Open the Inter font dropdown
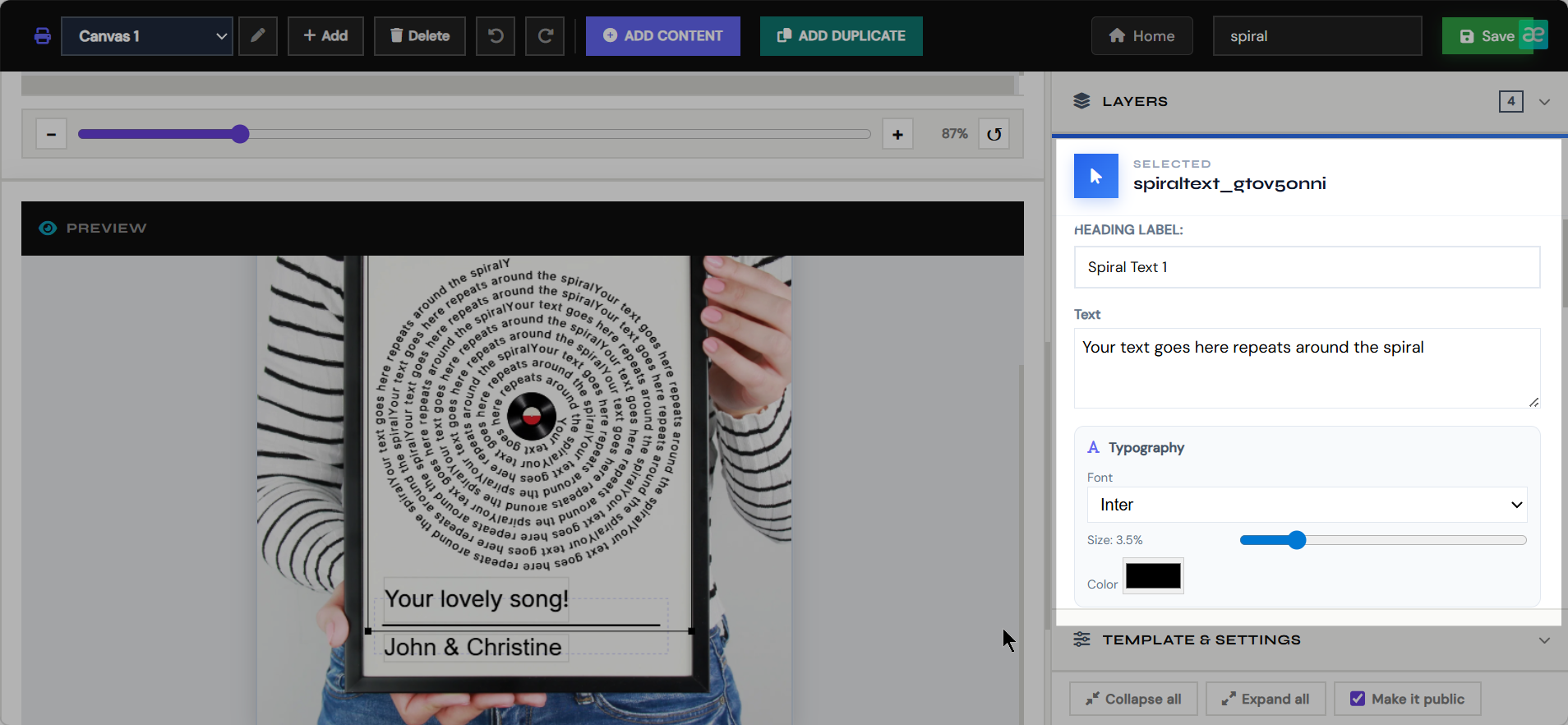This screenshot has height=725, width=1568. tap(1307, 505)
